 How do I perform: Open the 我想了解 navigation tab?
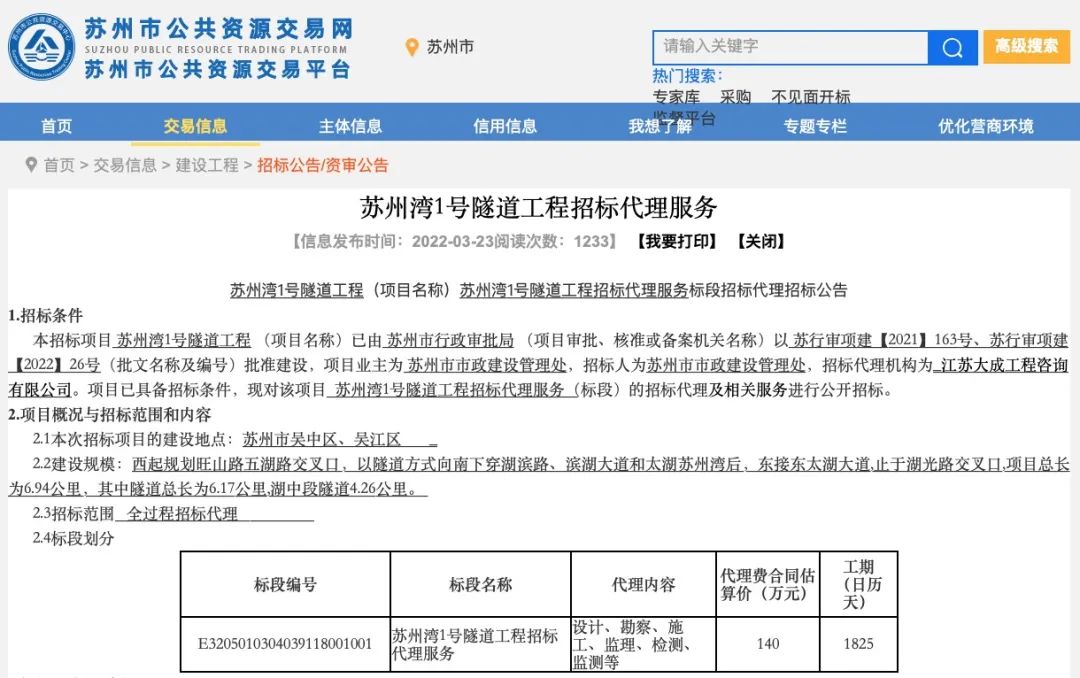pyautogui.click(x=660, y=126)
